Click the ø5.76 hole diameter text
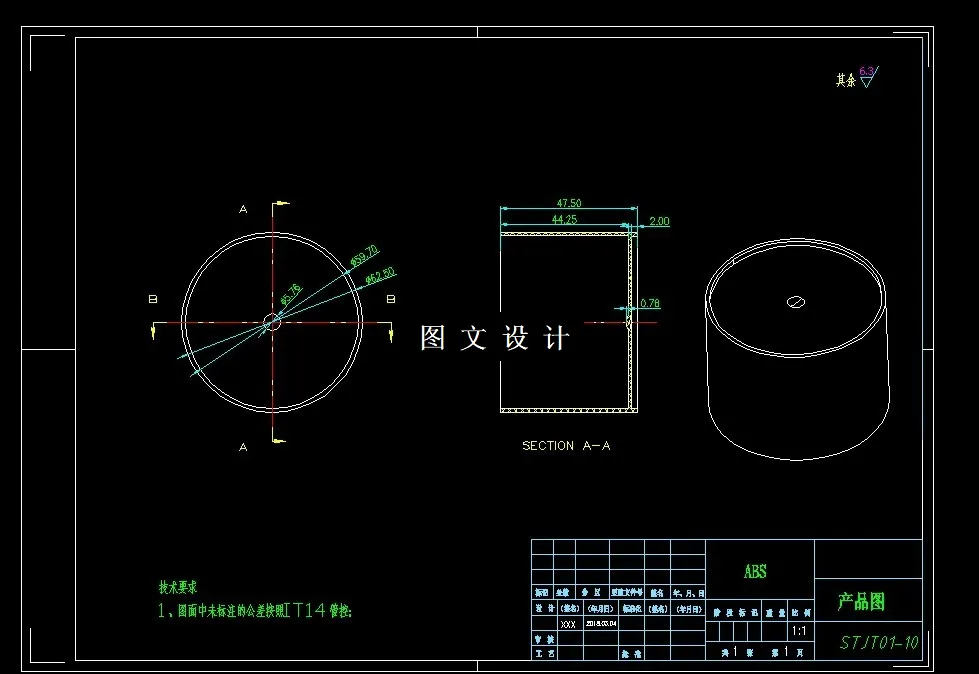Viewport: 979px width, 674px height. tap(290, 295)
